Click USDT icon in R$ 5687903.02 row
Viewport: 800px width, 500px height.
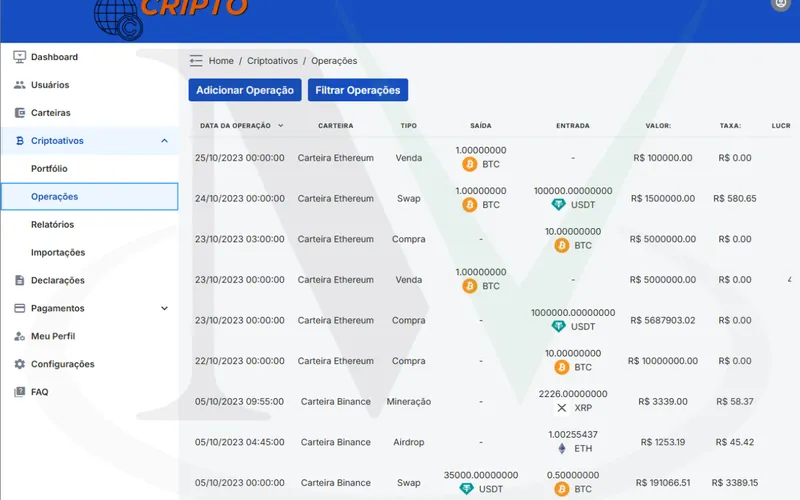559,327
